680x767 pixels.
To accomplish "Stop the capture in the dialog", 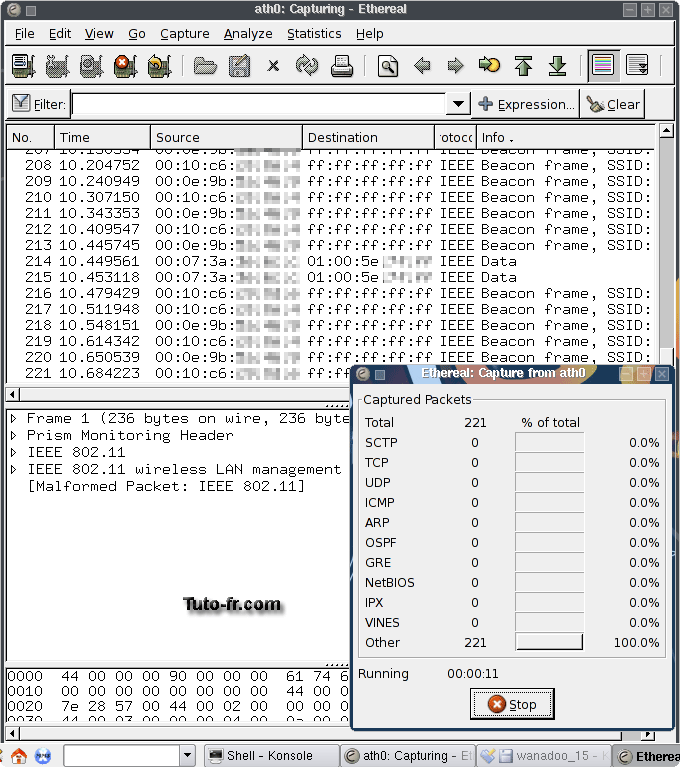I will tap(512, 704).
